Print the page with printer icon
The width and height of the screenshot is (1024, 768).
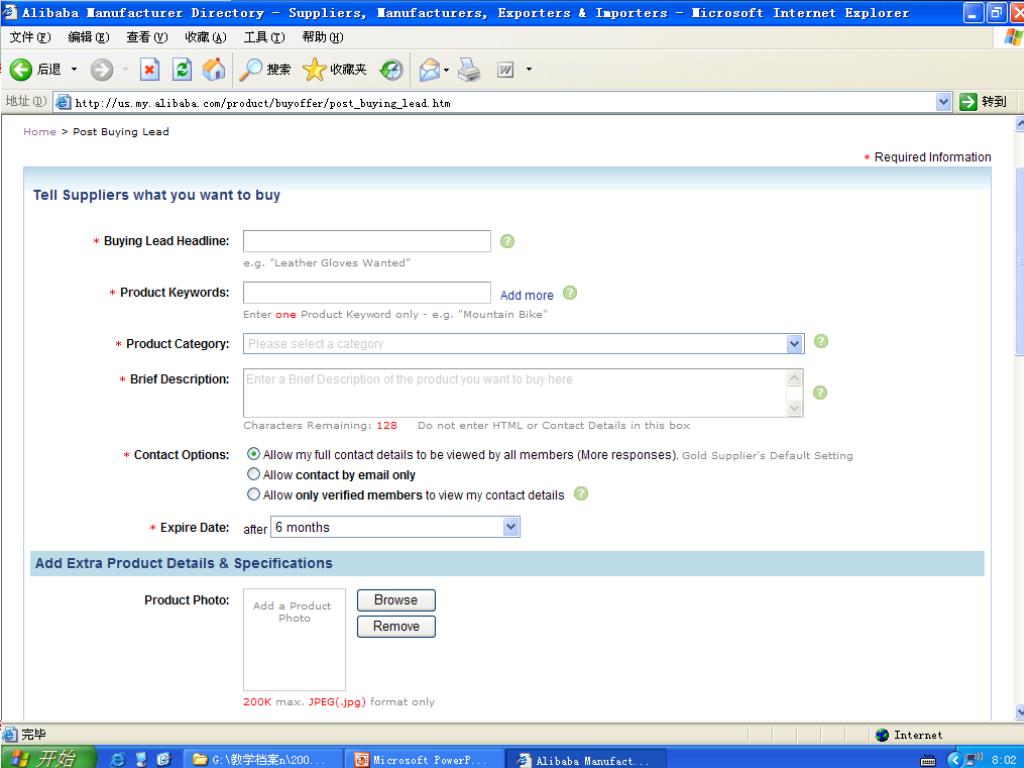469,69
